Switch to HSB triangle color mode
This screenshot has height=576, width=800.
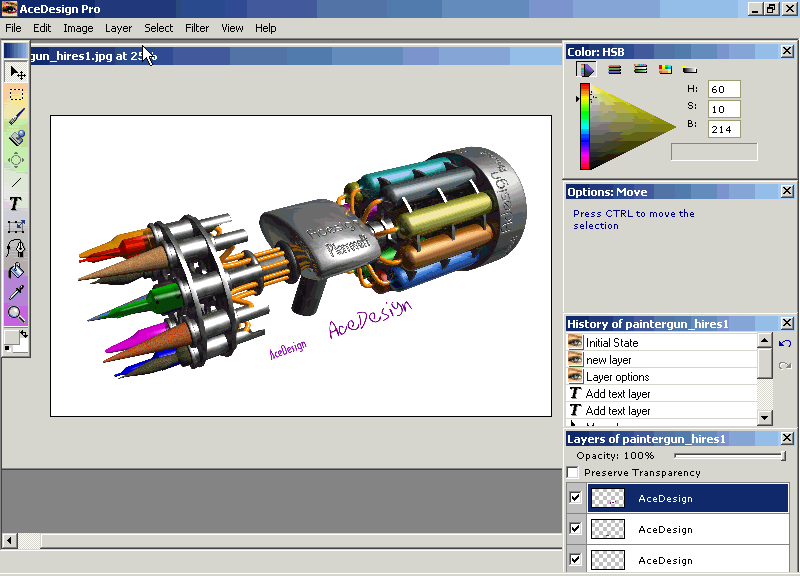[586, 69]
